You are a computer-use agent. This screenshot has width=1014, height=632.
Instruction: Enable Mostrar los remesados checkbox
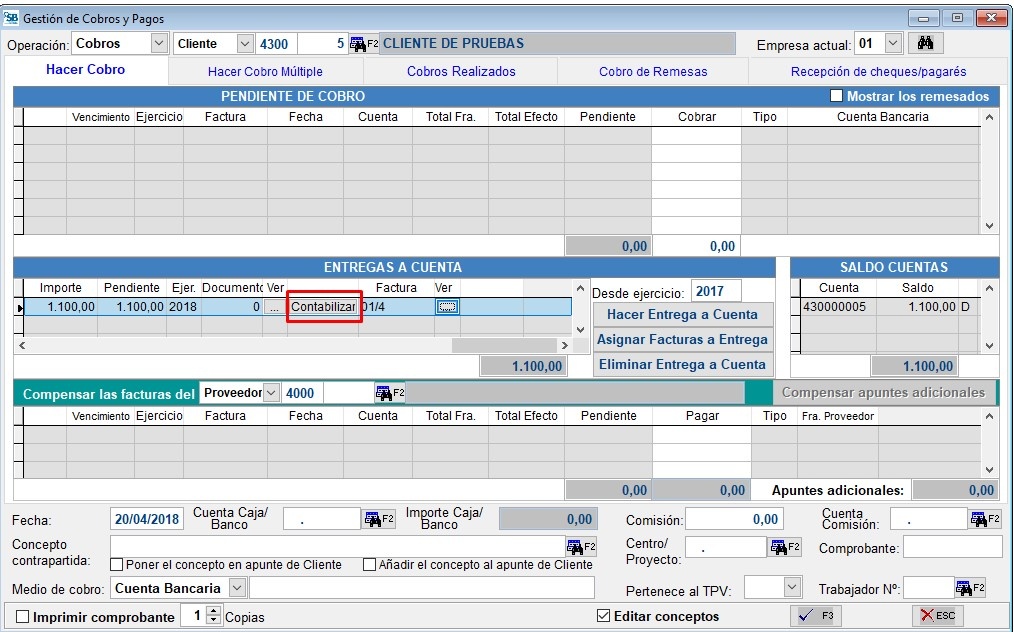click(x=837, y=97)
